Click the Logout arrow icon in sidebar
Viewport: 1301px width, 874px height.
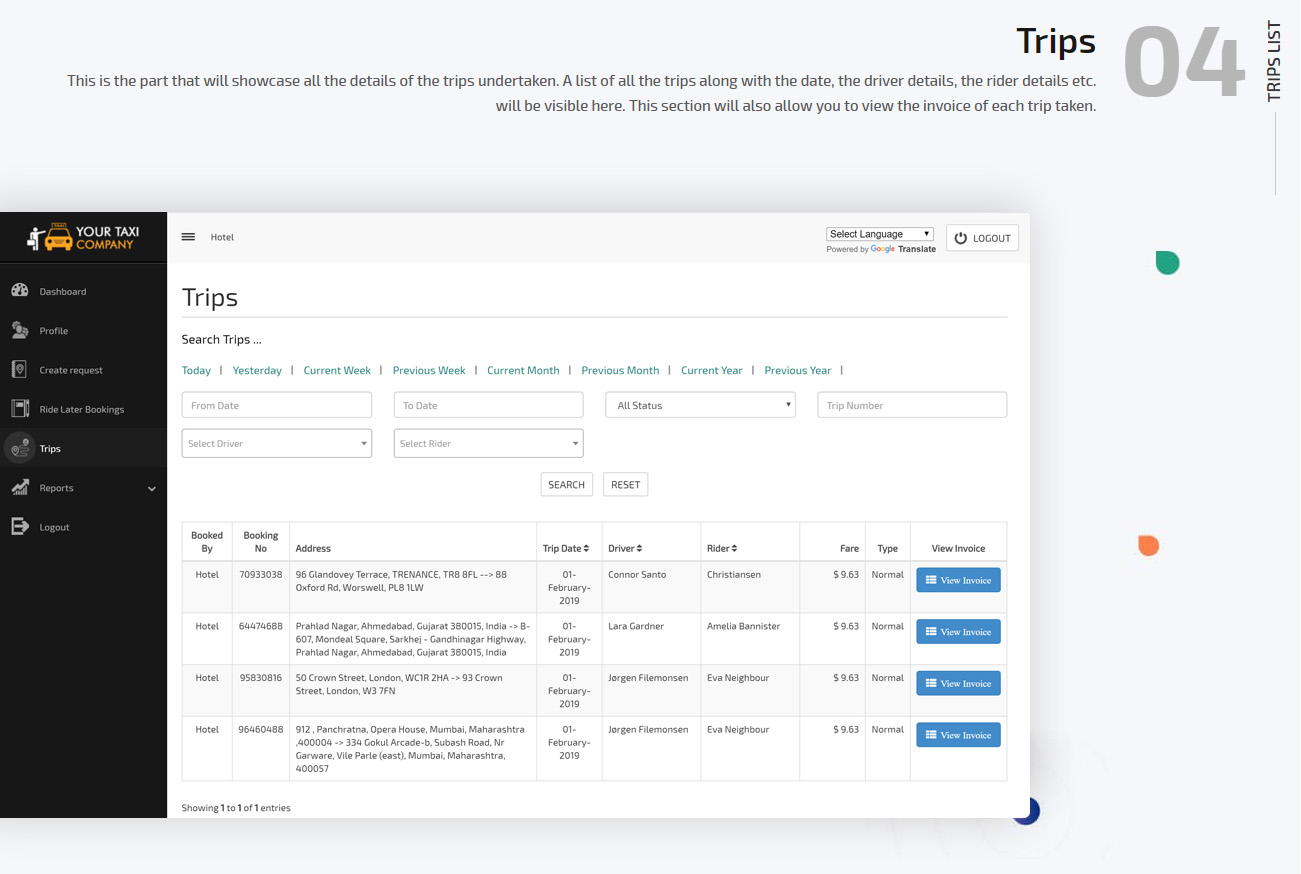coord(20,527)
